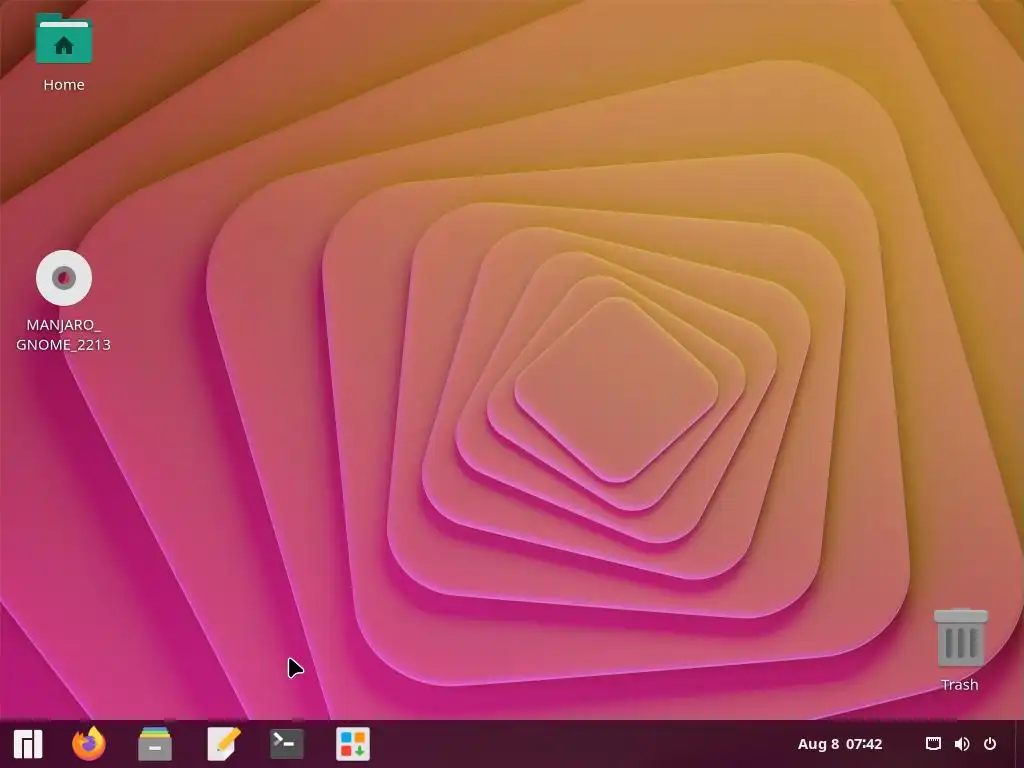This screenshot has width=1024, height=768.
Task: Open the Aug 8 07:42 clock
Action: (x=840, y=744)
